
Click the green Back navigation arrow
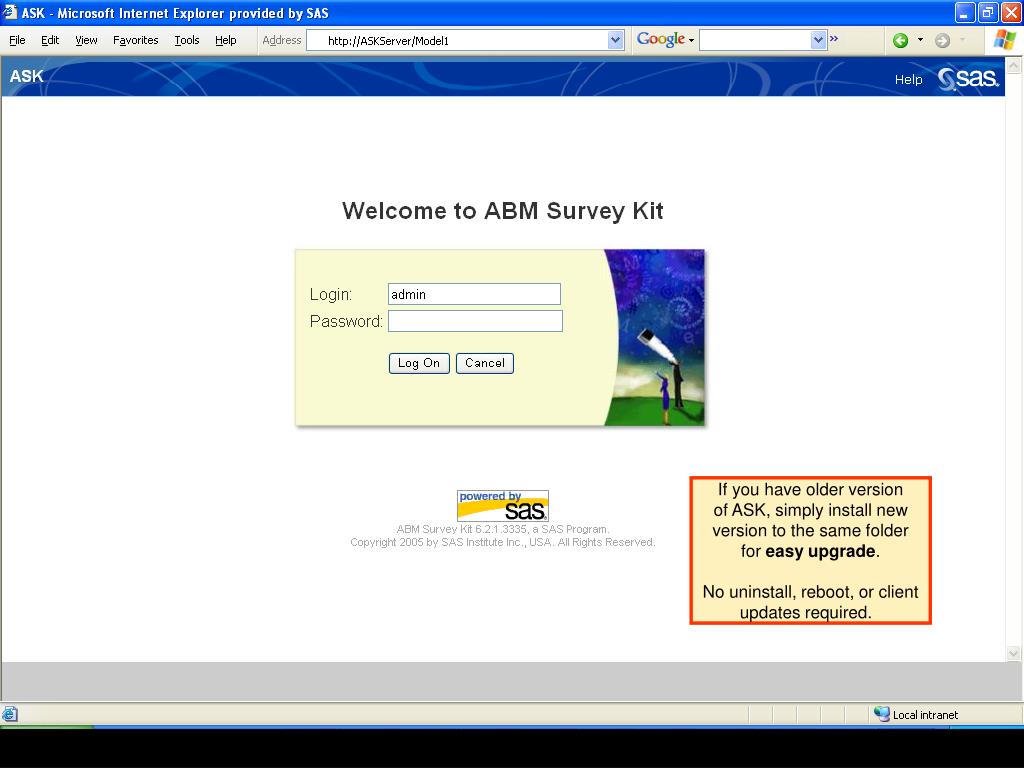point(900,40)
